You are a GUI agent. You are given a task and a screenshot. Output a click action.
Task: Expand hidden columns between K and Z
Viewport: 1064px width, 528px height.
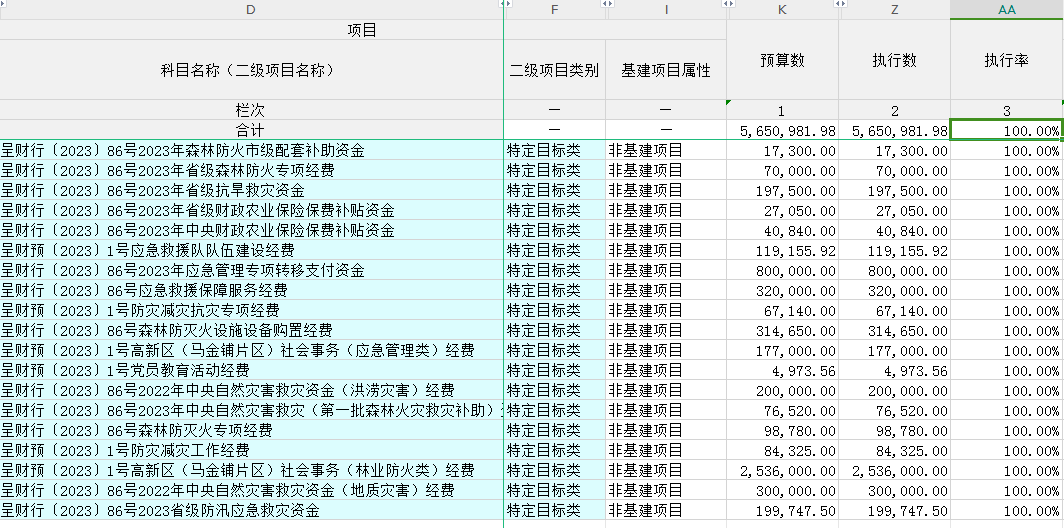click(x=839, y=4)
